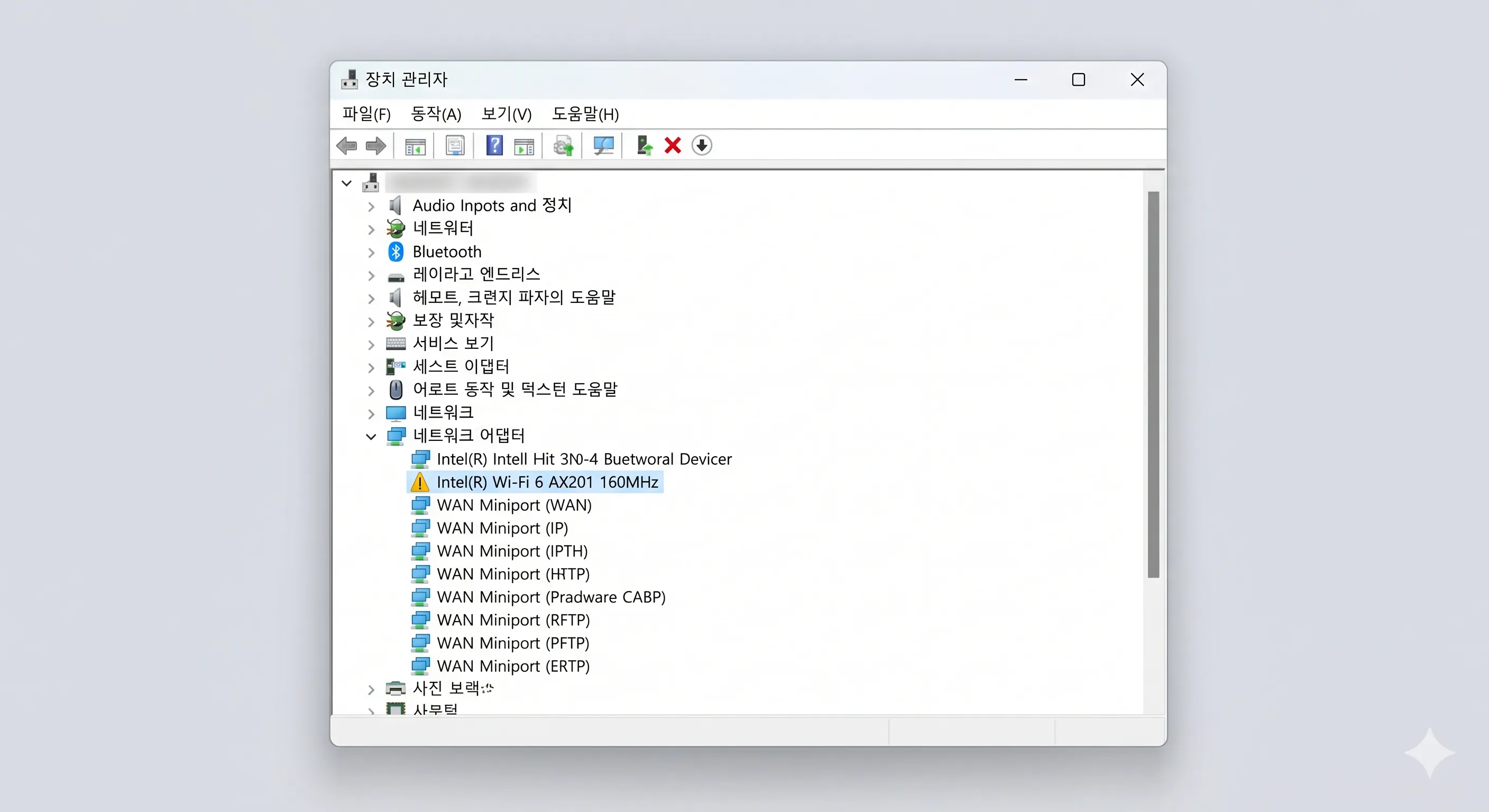Image resolution: width=1489 pixels, height=812 pixels.
Task: Click the keyboard icon beside 서비스 보기
Action: point(396,343)
